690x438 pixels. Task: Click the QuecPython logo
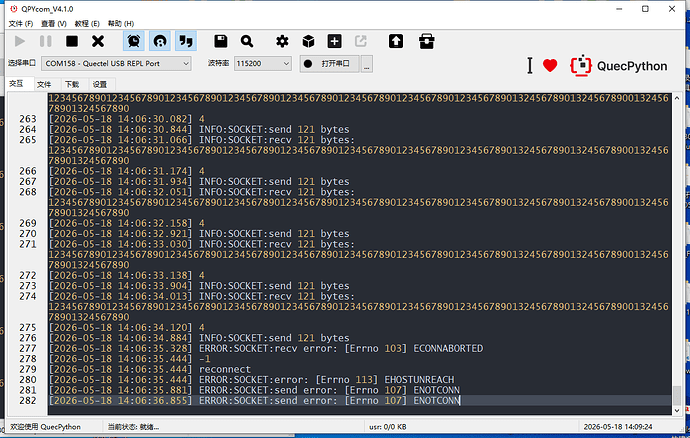(619, 66)
